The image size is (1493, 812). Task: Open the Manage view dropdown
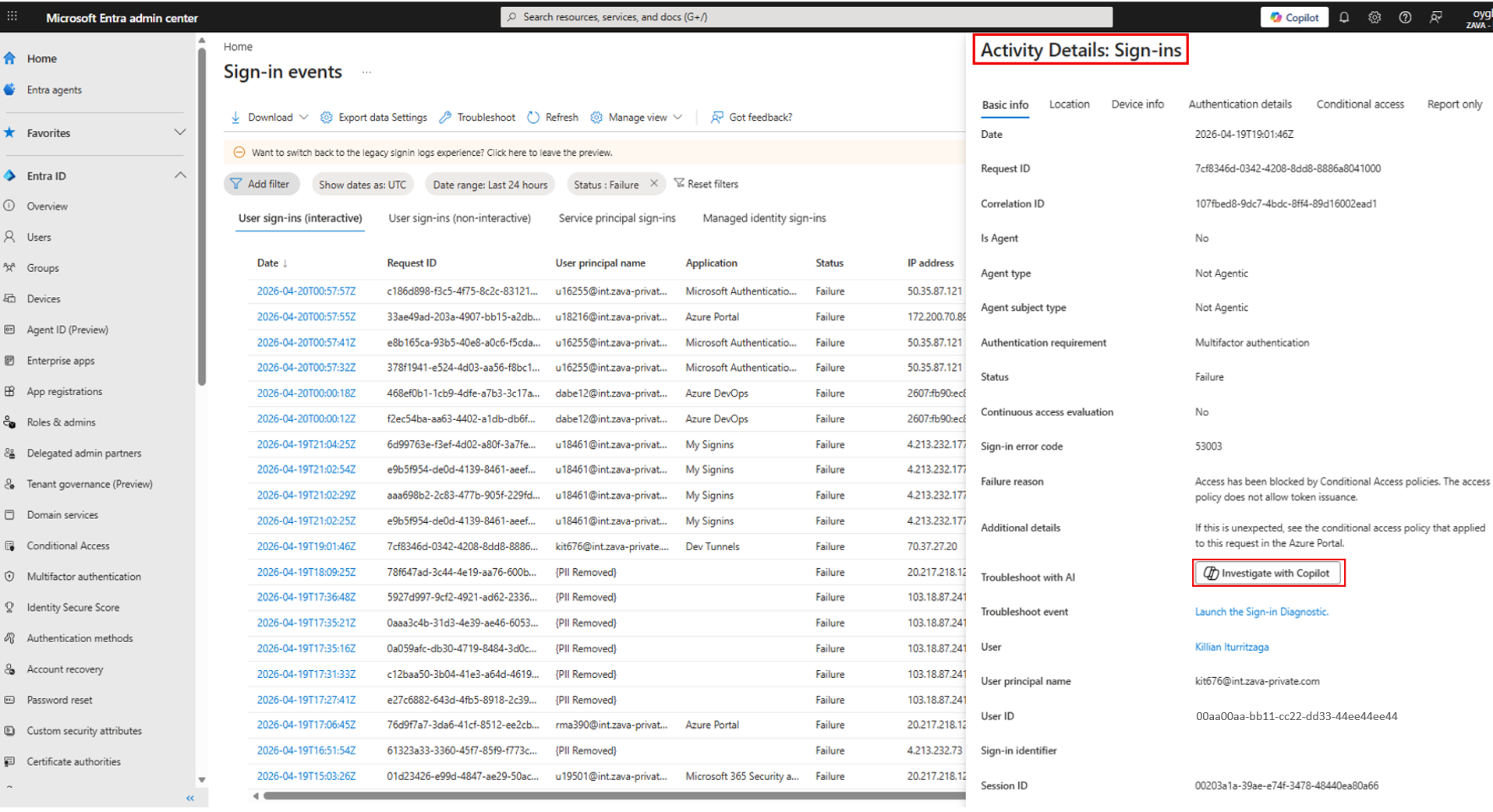point(636,118)
